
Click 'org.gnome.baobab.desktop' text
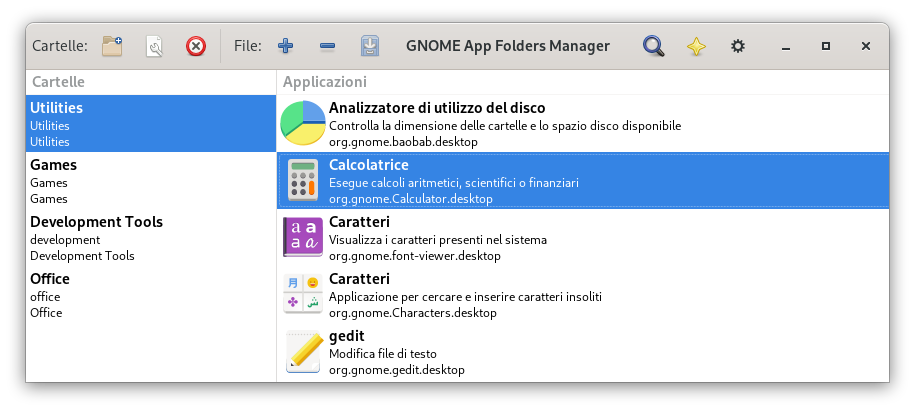click(403, 142)
